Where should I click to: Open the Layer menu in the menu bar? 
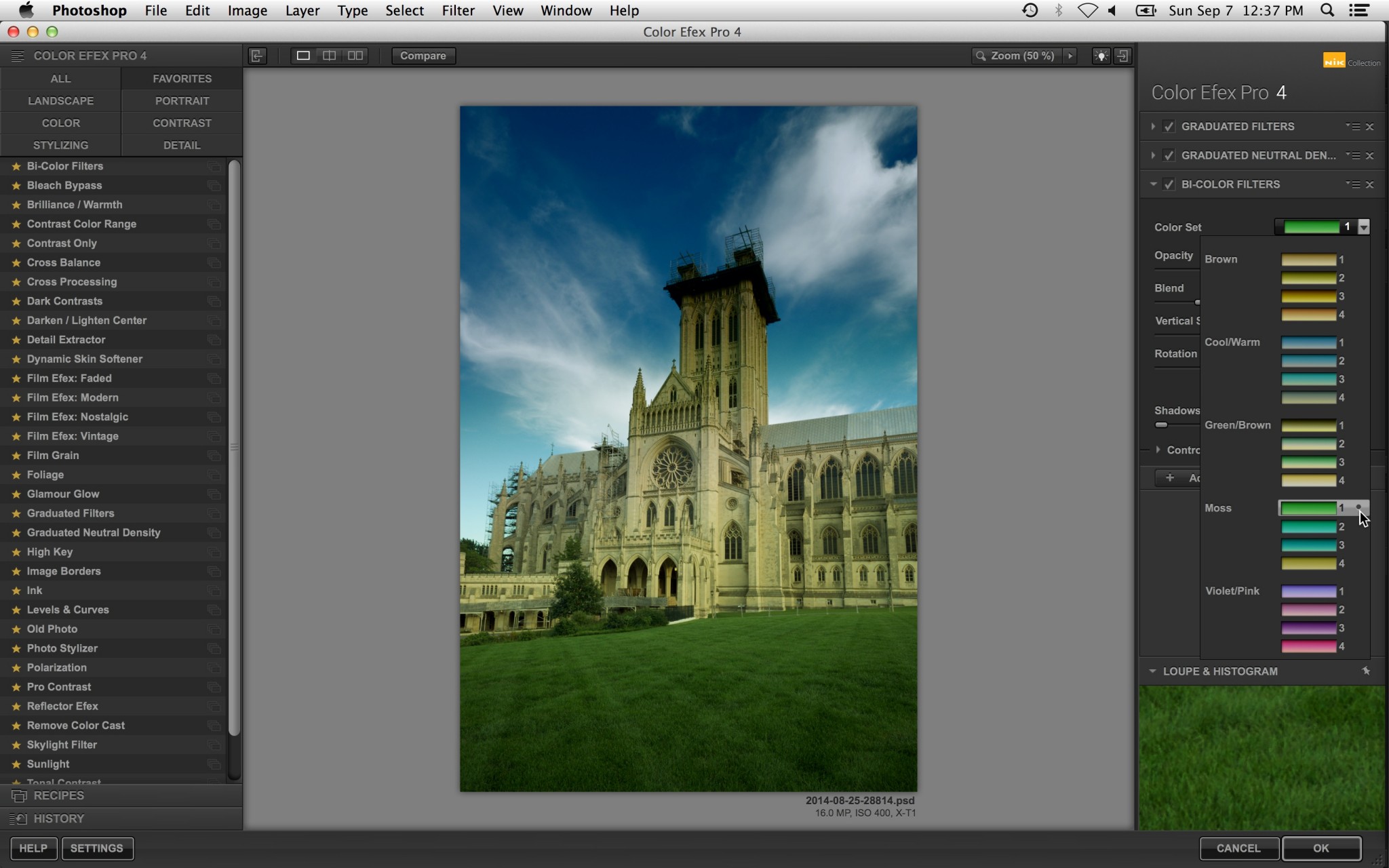(302, 10)
